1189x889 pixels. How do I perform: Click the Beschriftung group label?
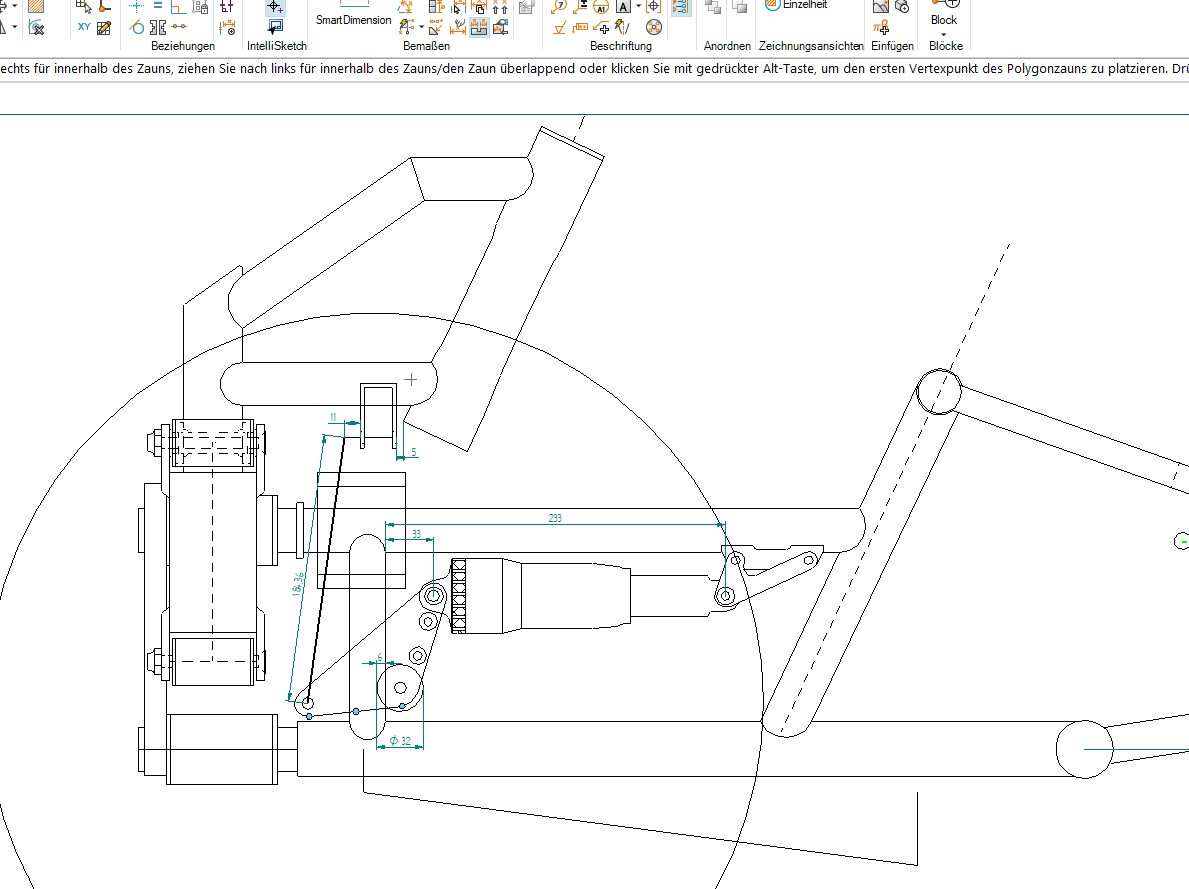[x=621, y=45]
